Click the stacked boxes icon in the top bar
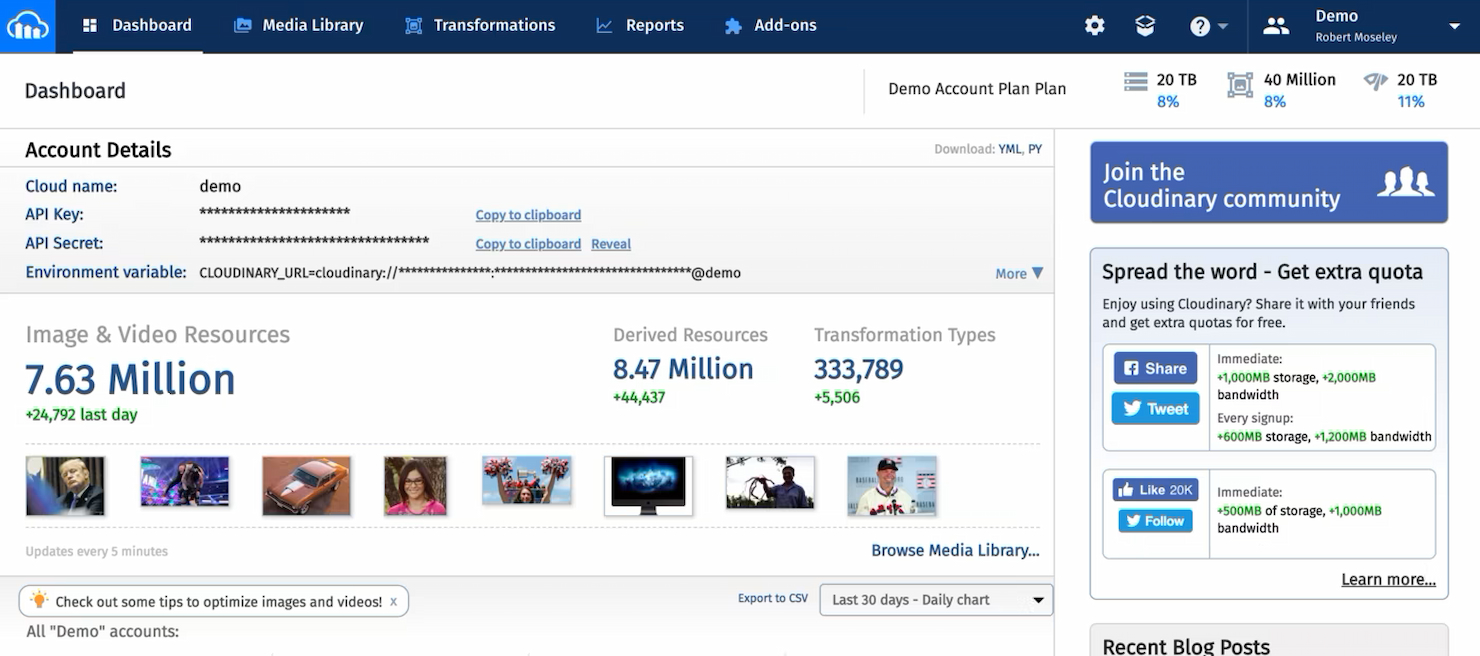 tap(1145, 26)
